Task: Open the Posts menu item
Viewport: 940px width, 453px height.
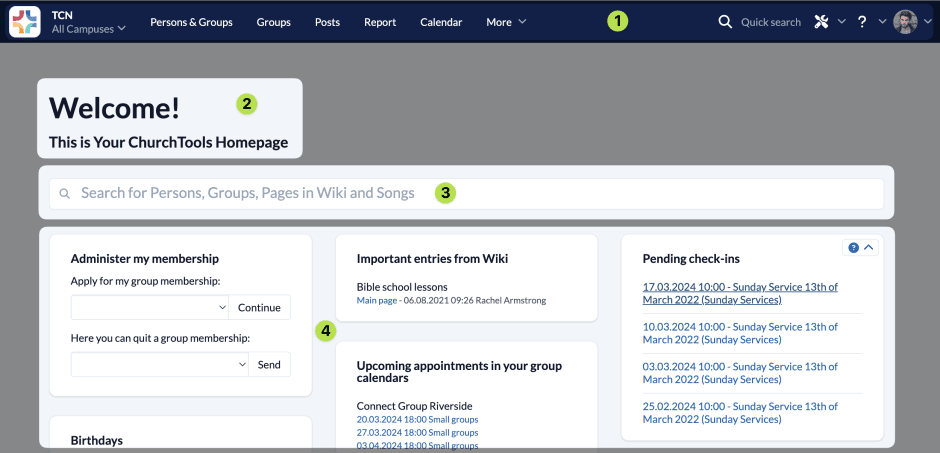Action: pyautogui.click(x=327, y=22)
